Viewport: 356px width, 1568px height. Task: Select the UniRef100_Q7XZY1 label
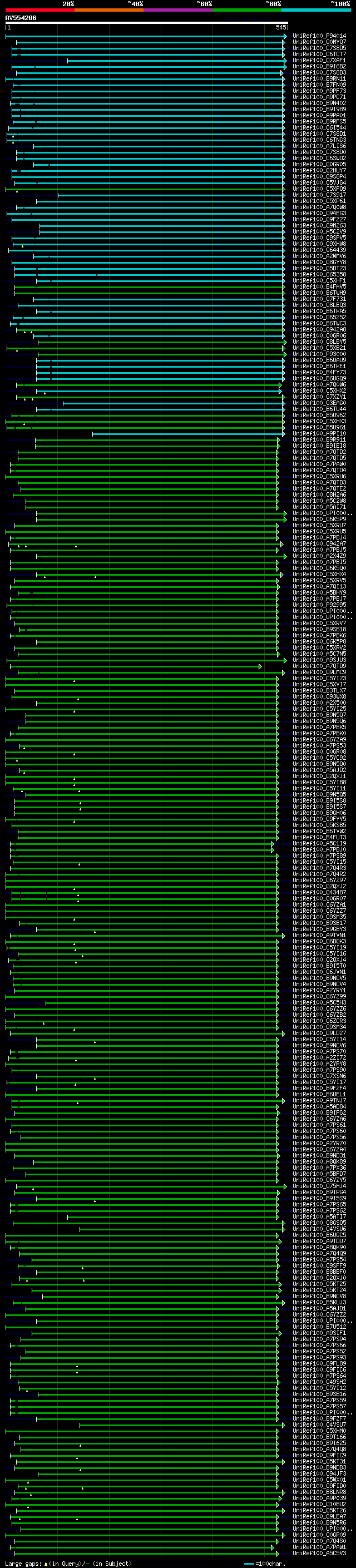[319, 397]
